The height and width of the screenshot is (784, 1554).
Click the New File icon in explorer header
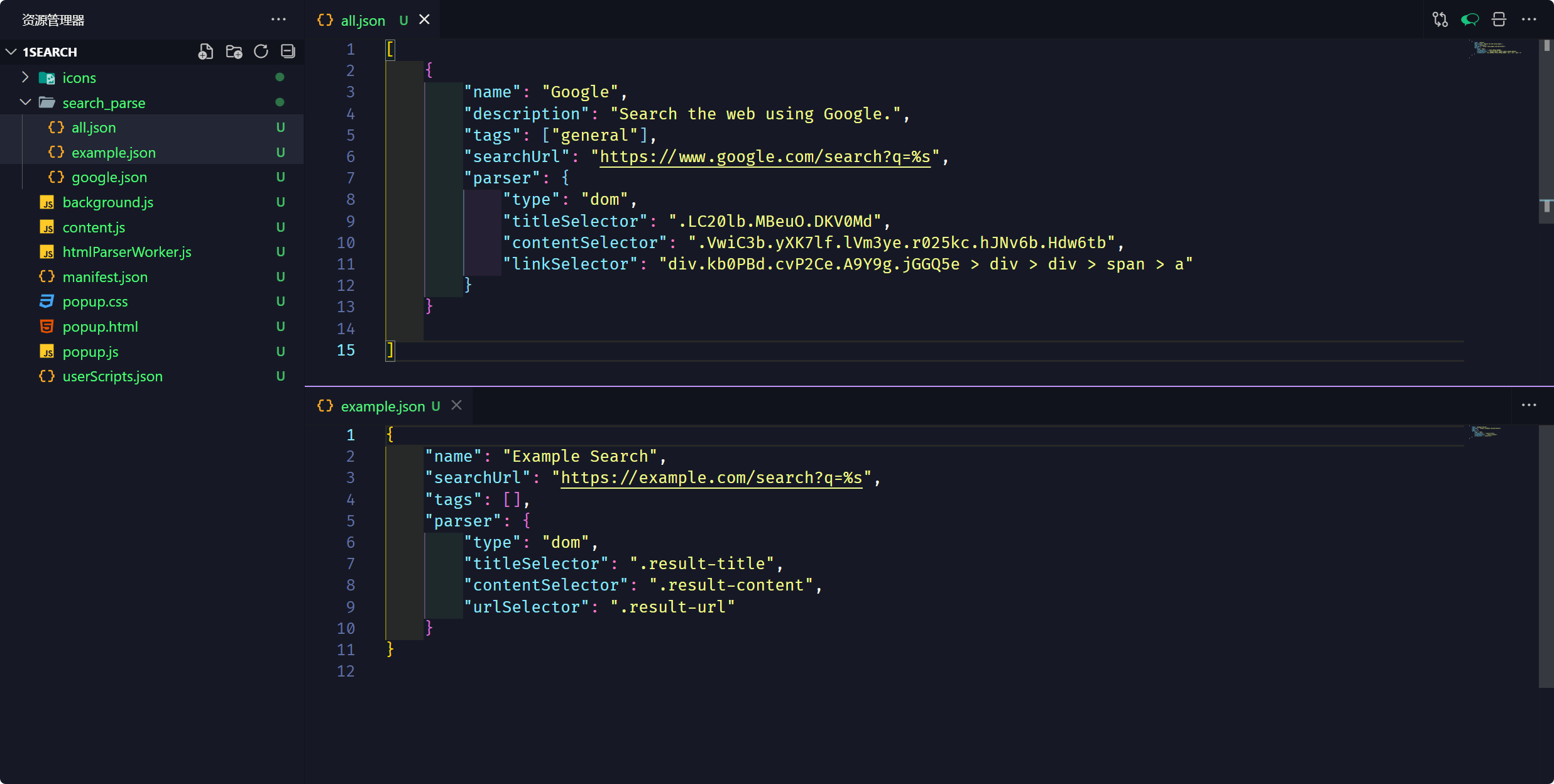pos(205,52)
